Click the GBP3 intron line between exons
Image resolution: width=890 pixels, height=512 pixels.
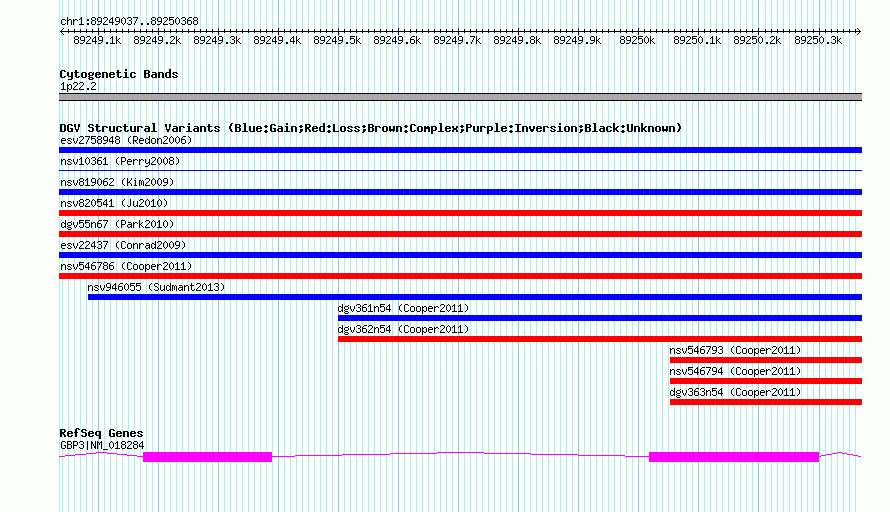click(x=460, y=453)
